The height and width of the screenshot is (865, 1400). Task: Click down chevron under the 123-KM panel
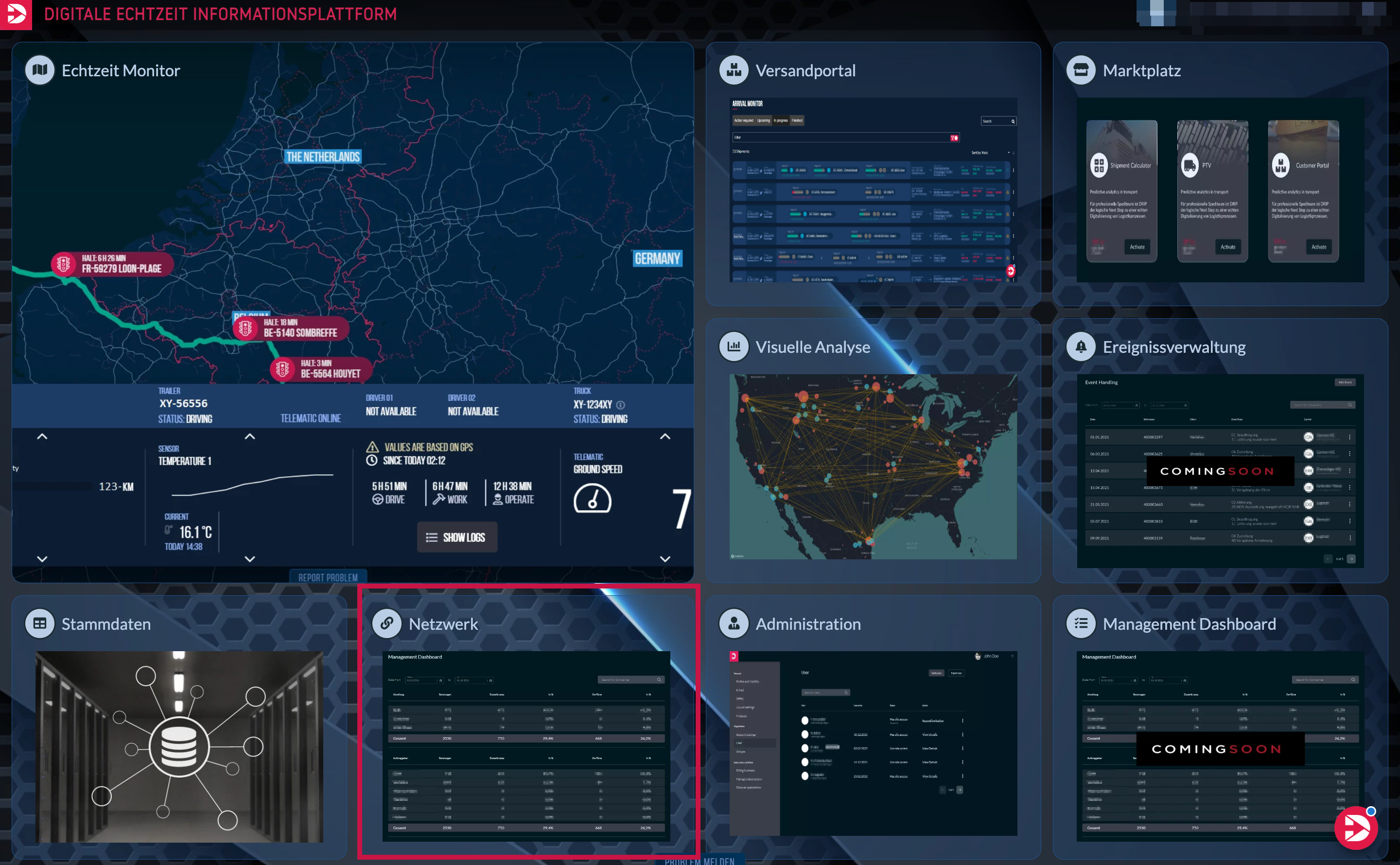42,559
